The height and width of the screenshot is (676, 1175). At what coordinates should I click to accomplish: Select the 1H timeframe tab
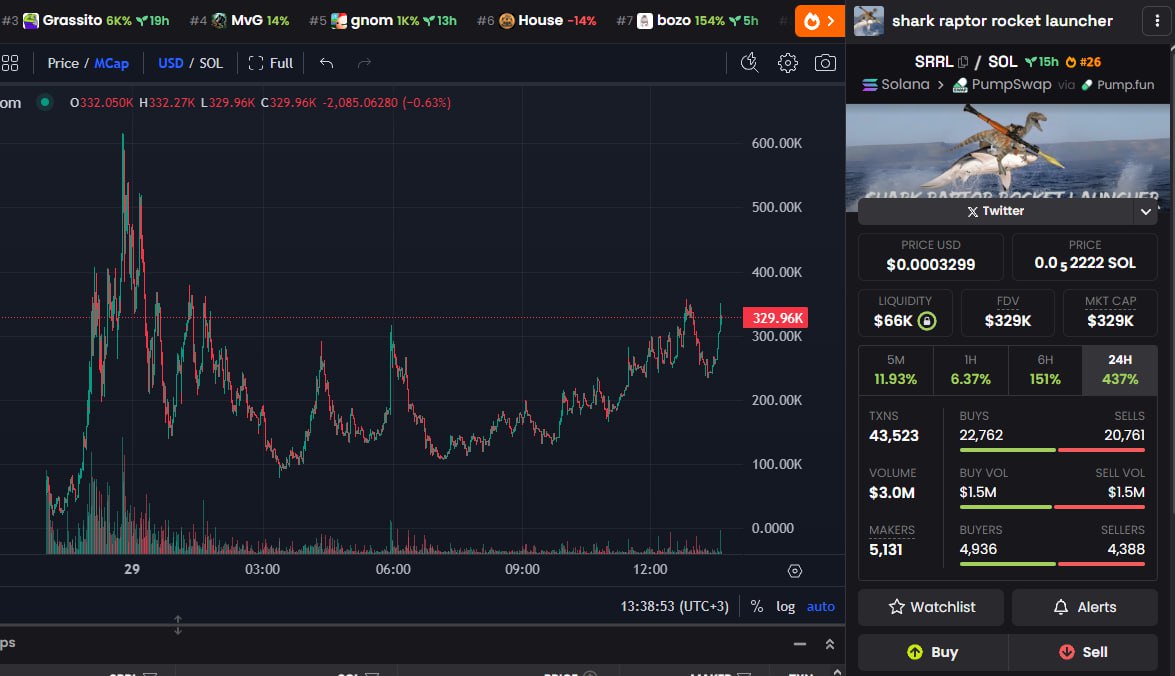pyautogui.click(x=970, y=370)
